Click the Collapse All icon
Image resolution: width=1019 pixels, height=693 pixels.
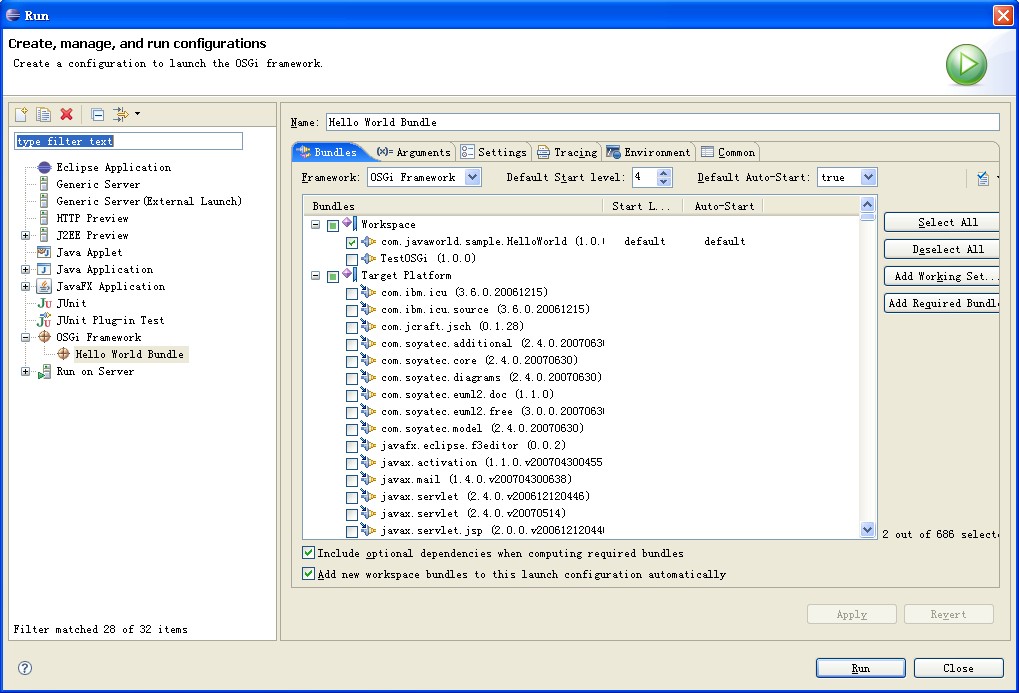[97, 115]
